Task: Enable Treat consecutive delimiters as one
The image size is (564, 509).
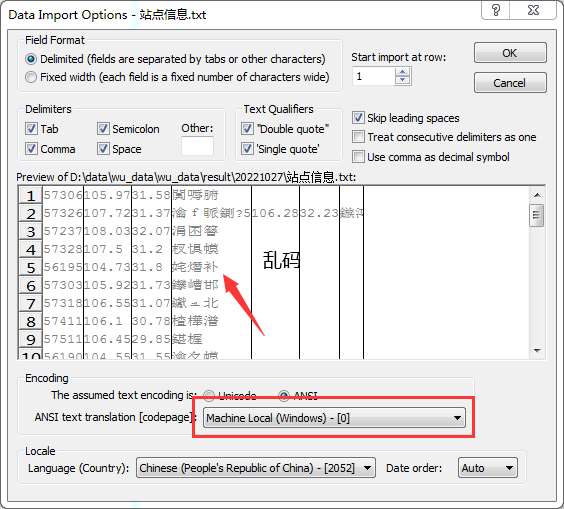Action: [358, 137]
